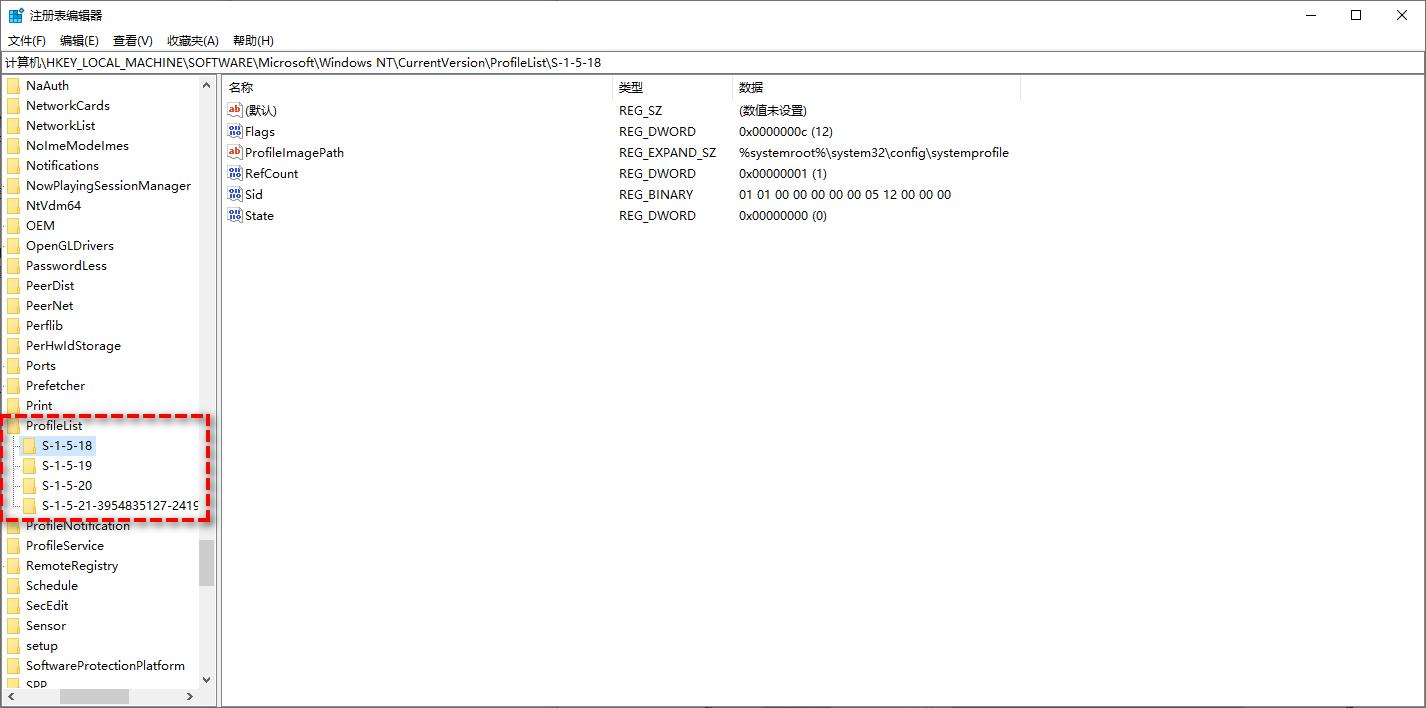Select the SecEdit key
The height and width of the screenshot is (708, 1426).
(47, 606)
